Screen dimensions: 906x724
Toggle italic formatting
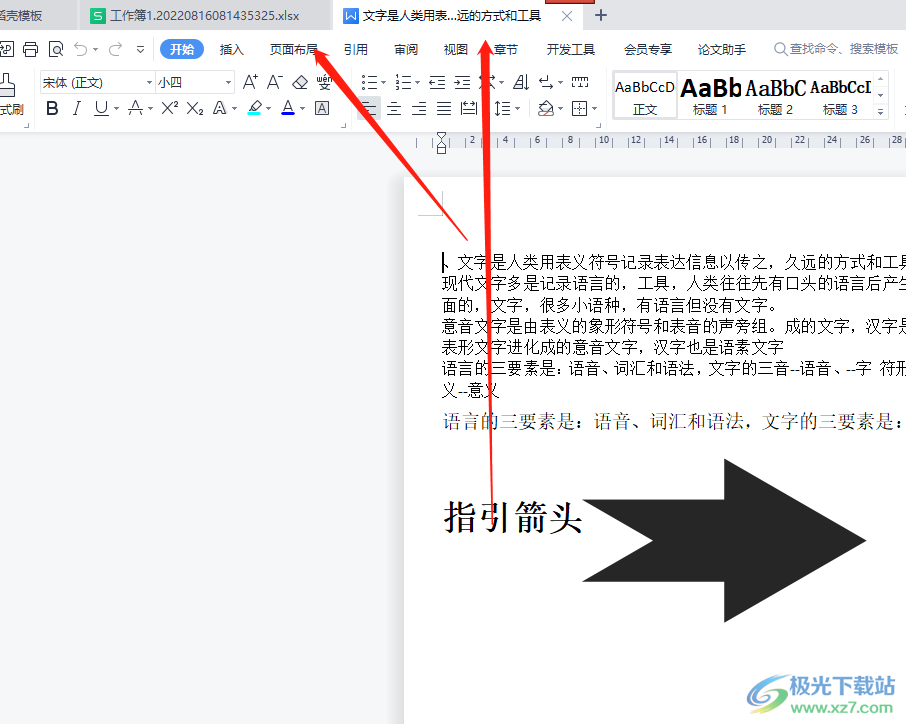pos(76,108)
